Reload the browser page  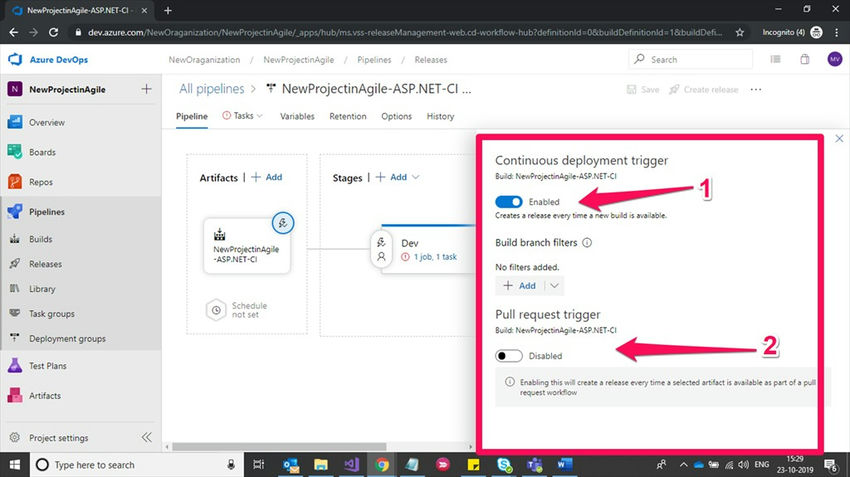53,33
